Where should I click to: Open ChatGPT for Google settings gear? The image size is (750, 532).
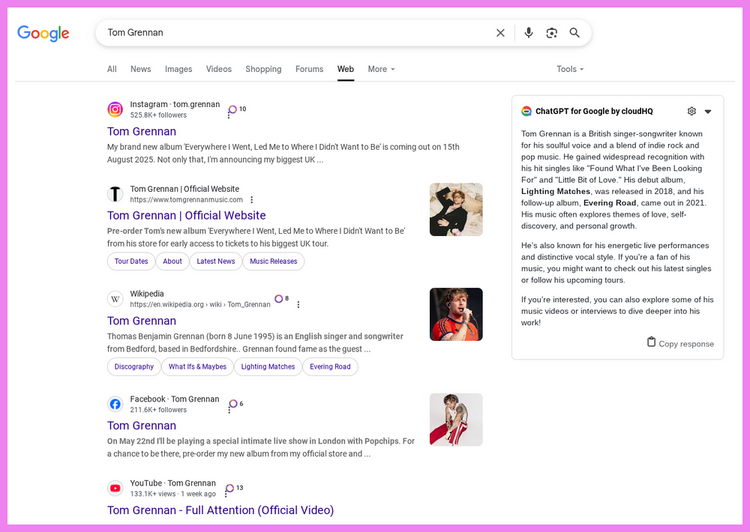pos(692,111)
